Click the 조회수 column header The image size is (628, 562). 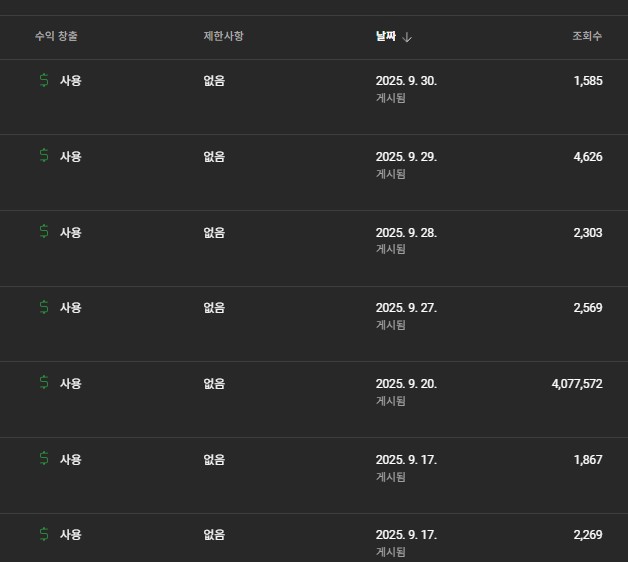click(x=586, y=36)
